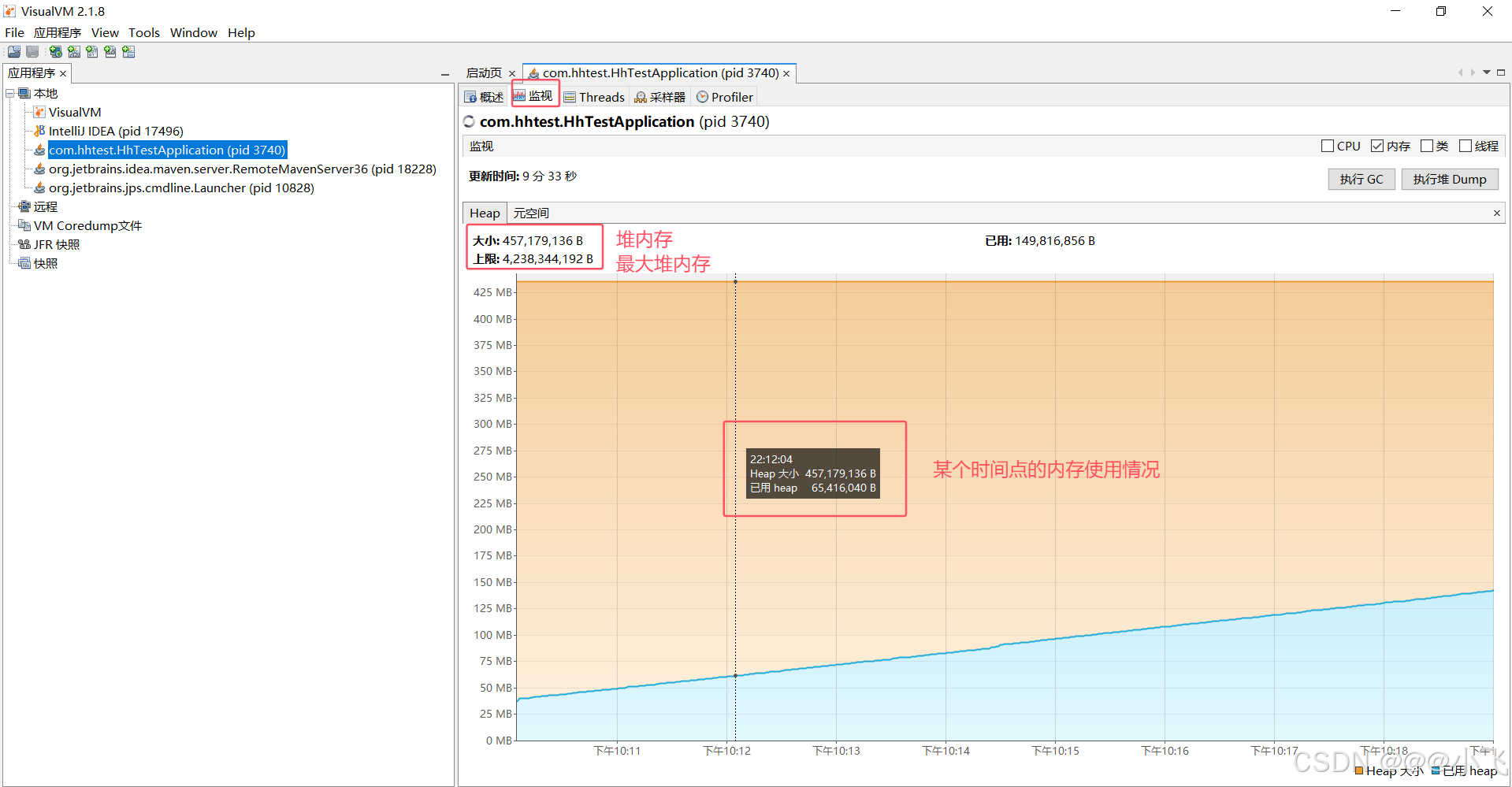Click the 执行 GC button
This screenshot has height=787, width=1512.
1362,180
